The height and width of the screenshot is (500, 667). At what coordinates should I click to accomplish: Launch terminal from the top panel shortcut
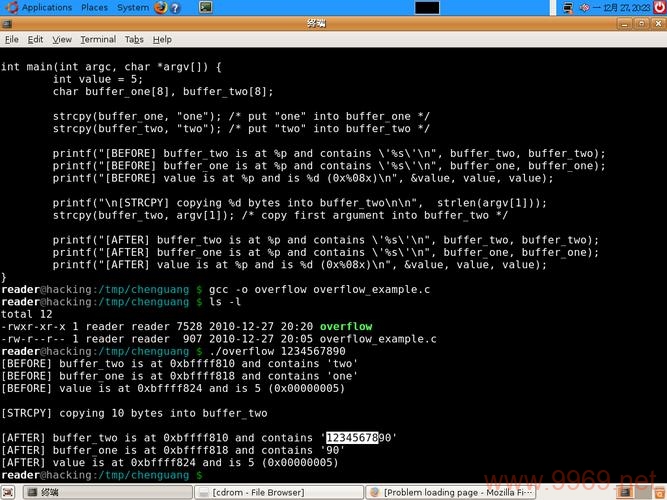(x=205, y=7)
